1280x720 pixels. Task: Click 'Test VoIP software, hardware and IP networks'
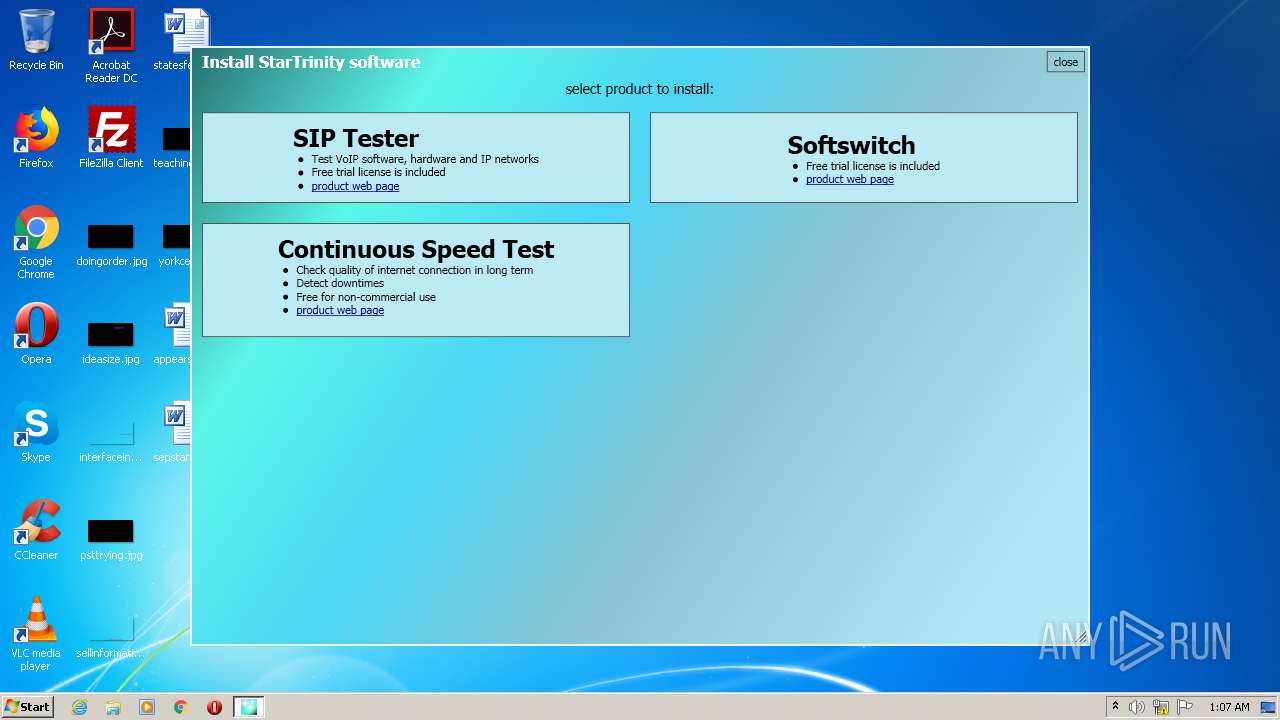pyautogui.click(x=425, y=159)
